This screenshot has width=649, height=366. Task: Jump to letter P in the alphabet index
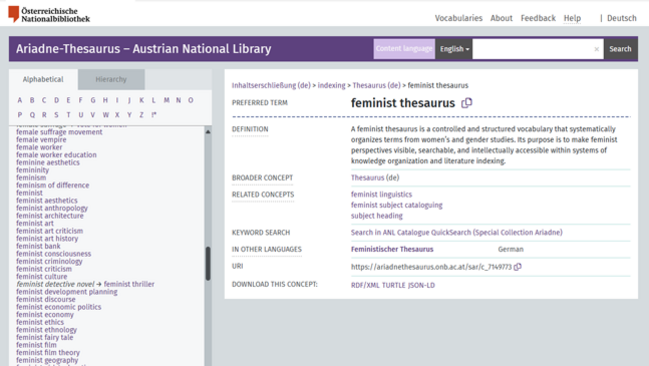point(19,115)
